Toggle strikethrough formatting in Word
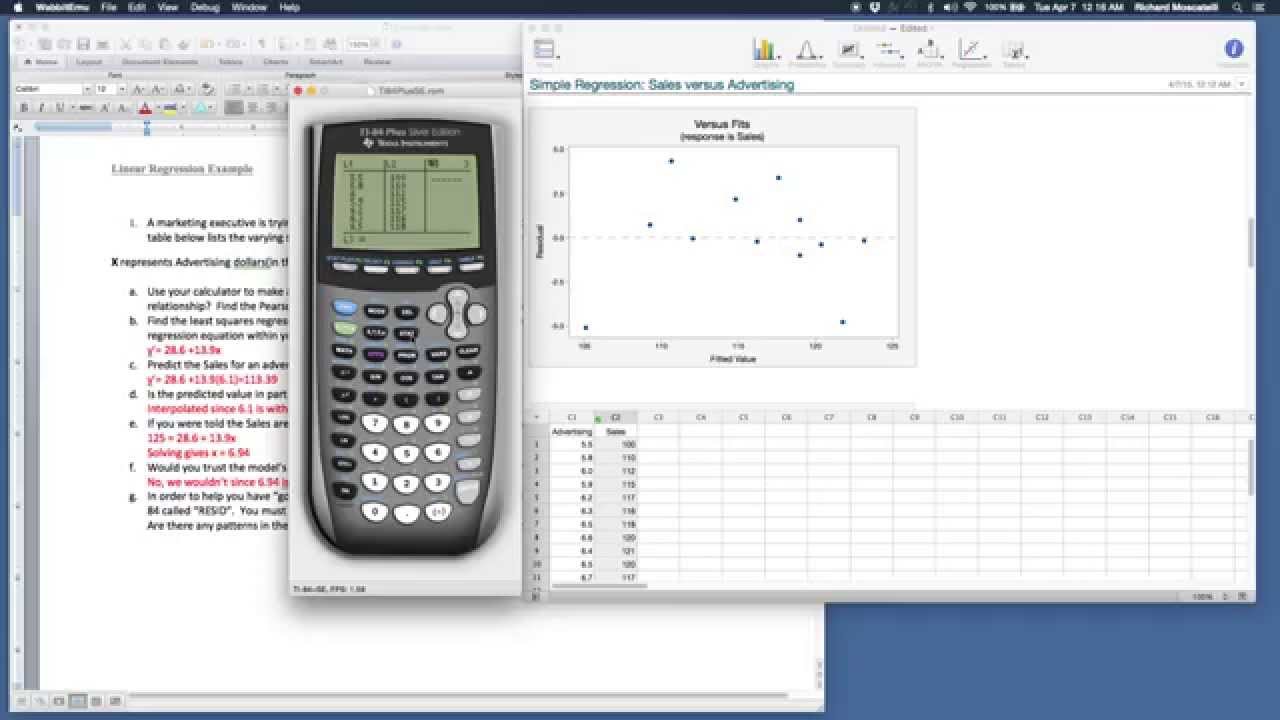This screenshot has width=1280, height=720. 85,107
